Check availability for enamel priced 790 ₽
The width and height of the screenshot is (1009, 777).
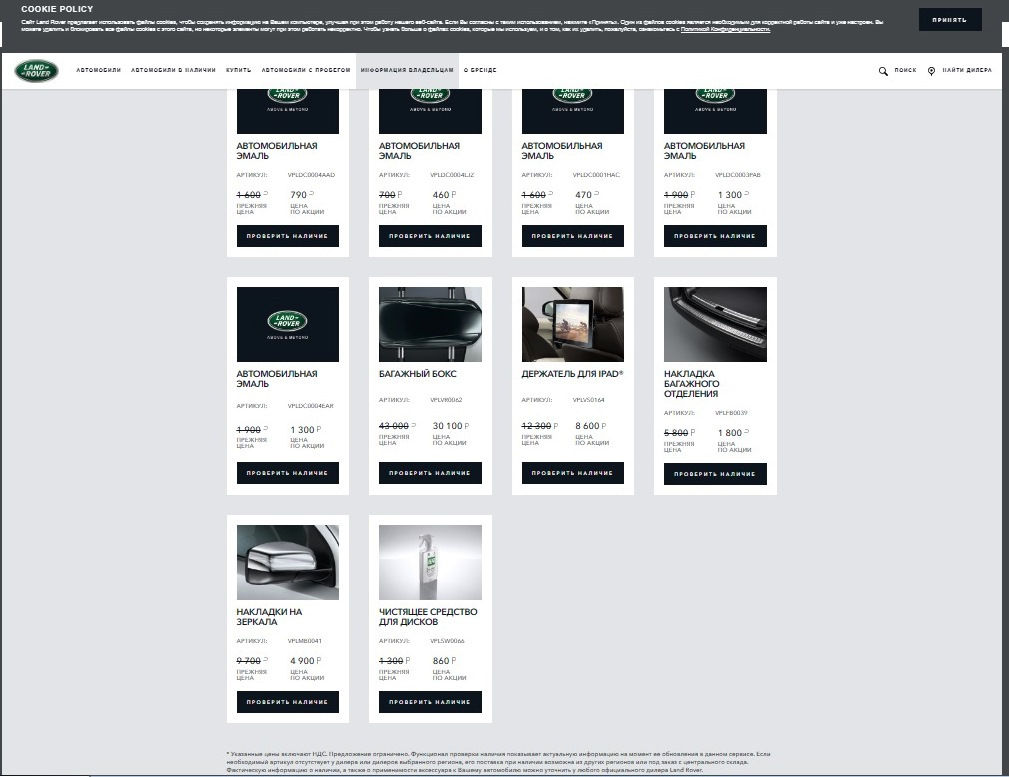(x=288, y=236)
